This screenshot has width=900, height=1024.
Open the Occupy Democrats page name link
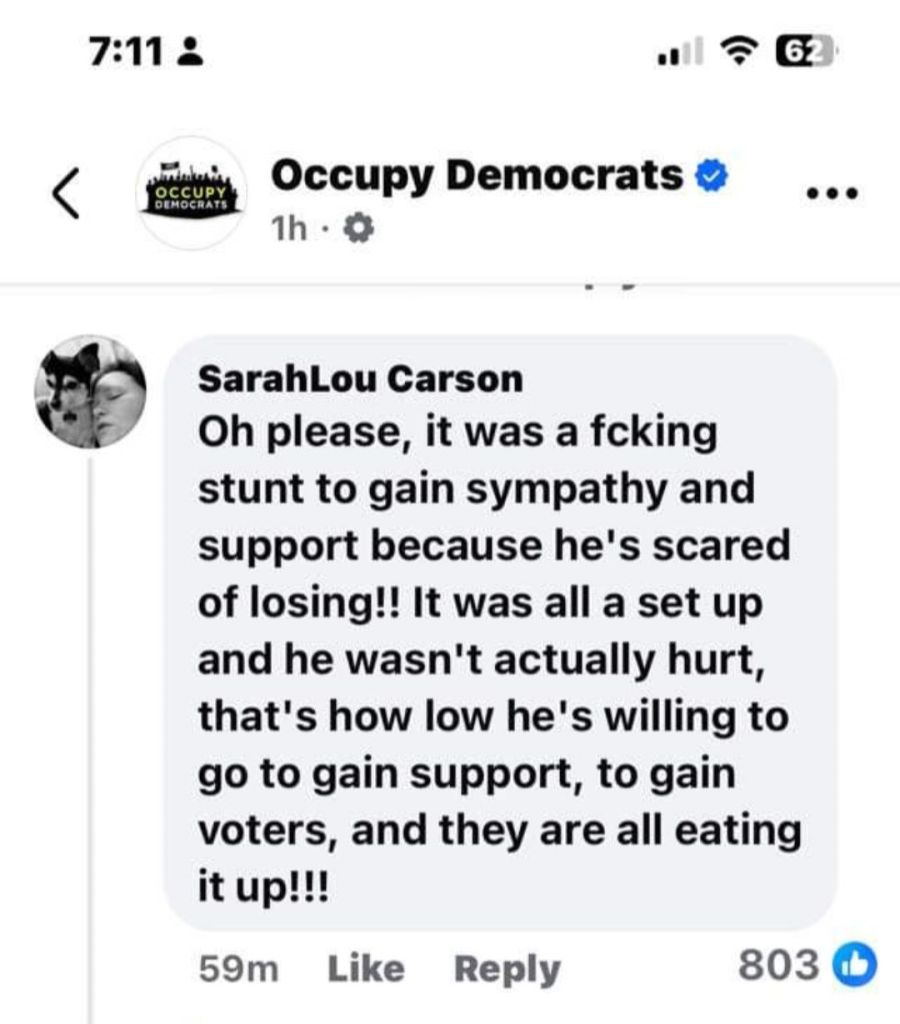[x=477, y=176]
